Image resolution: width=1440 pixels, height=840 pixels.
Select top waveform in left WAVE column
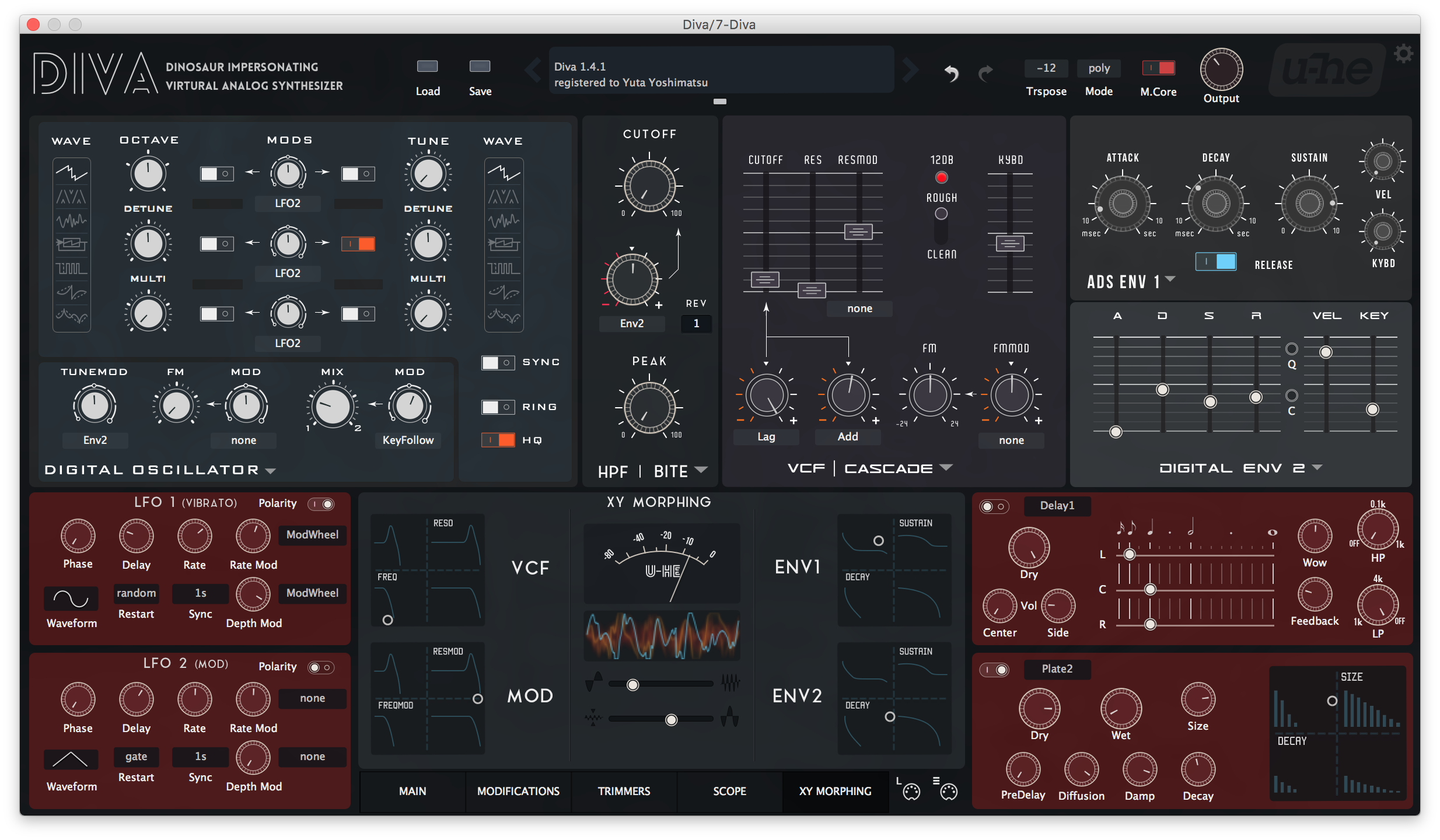tap(71, 173)
